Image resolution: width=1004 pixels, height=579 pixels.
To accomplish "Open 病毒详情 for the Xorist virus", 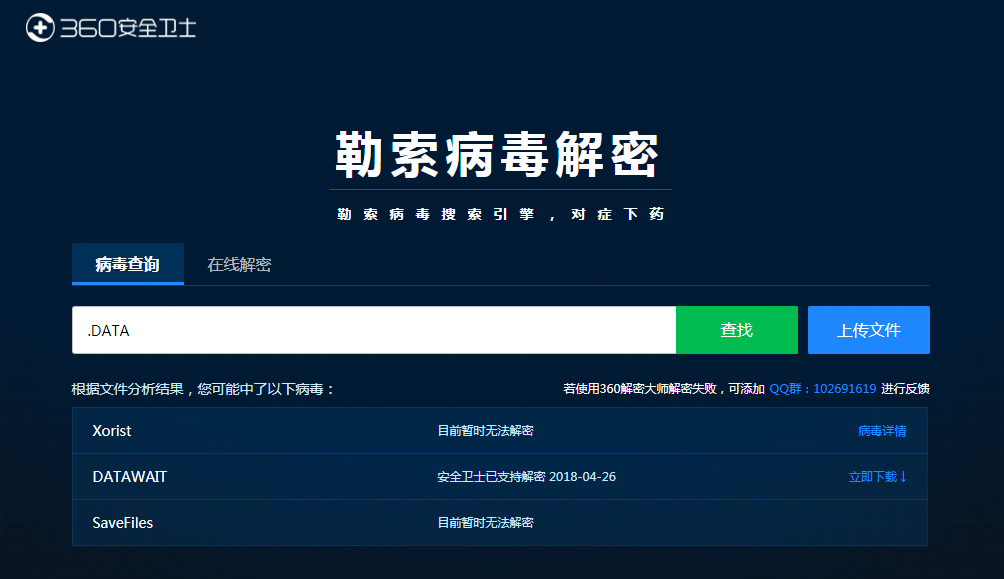I will 881,431.
